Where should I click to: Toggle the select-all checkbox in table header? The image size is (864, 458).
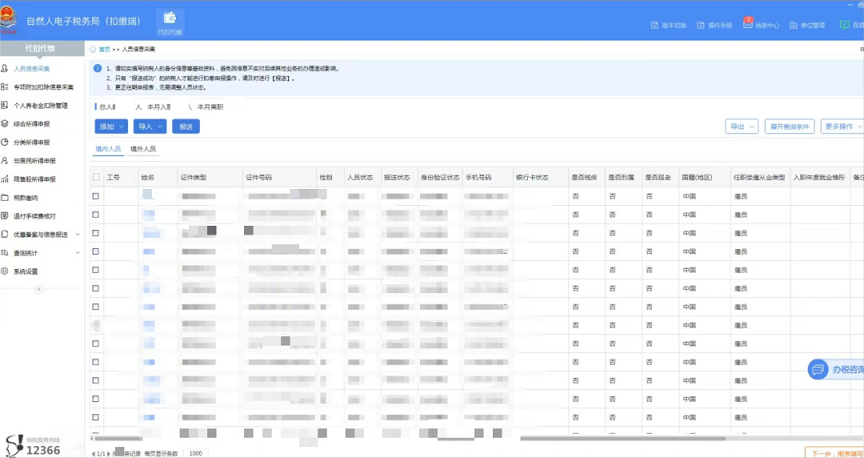pos(96,177)
